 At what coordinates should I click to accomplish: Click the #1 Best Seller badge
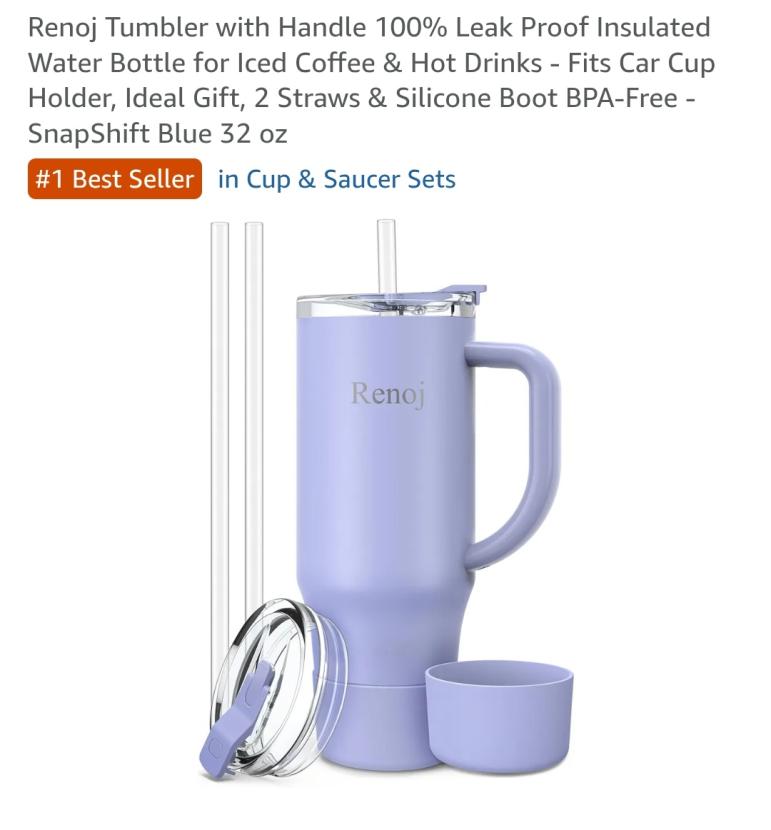tap(115, 179)
